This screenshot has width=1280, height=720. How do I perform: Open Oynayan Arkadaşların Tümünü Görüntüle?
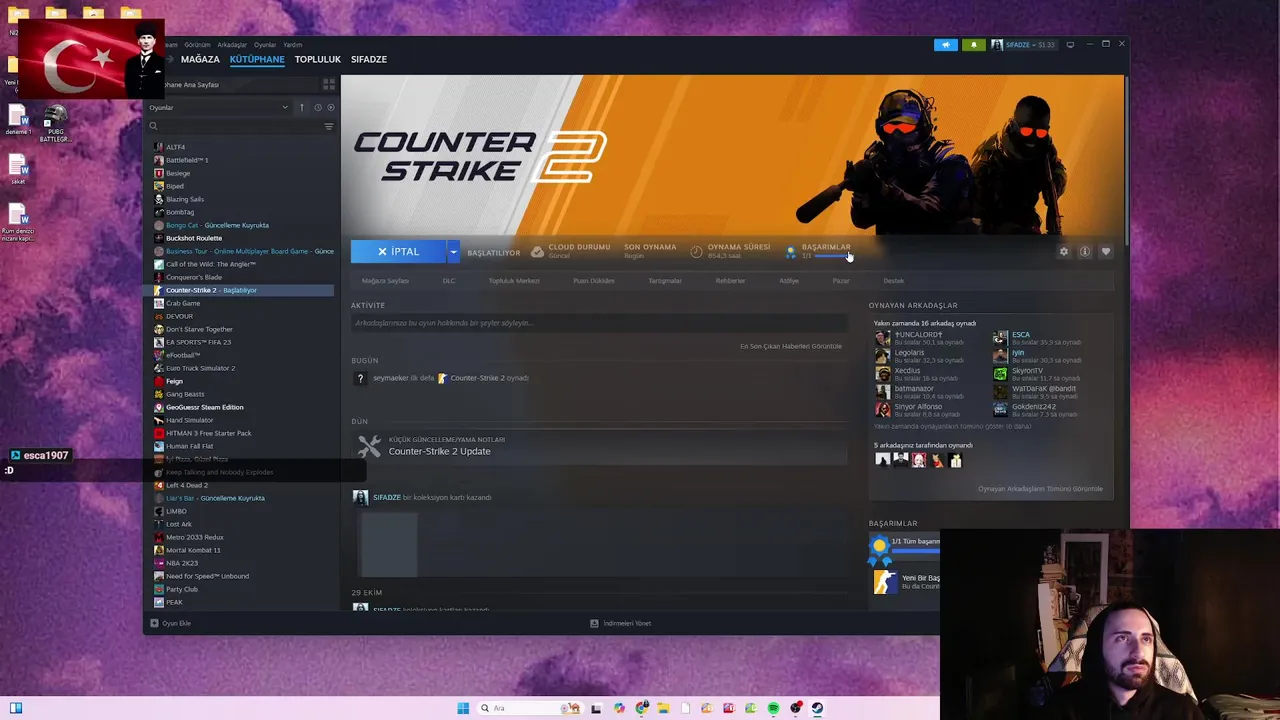point(1040,489)
